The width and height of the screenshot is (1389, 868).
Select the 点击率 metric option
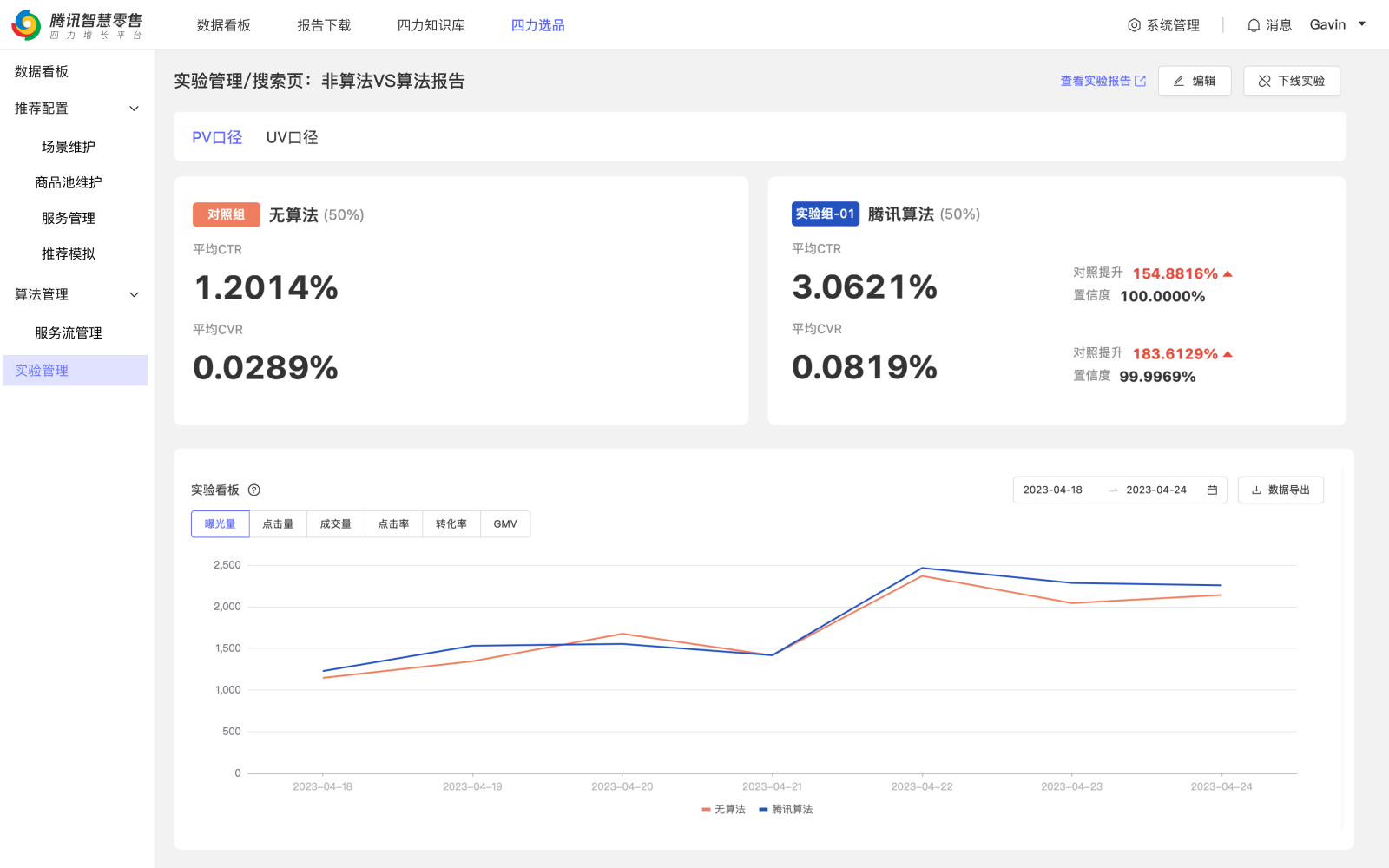[x=393, y=524]
